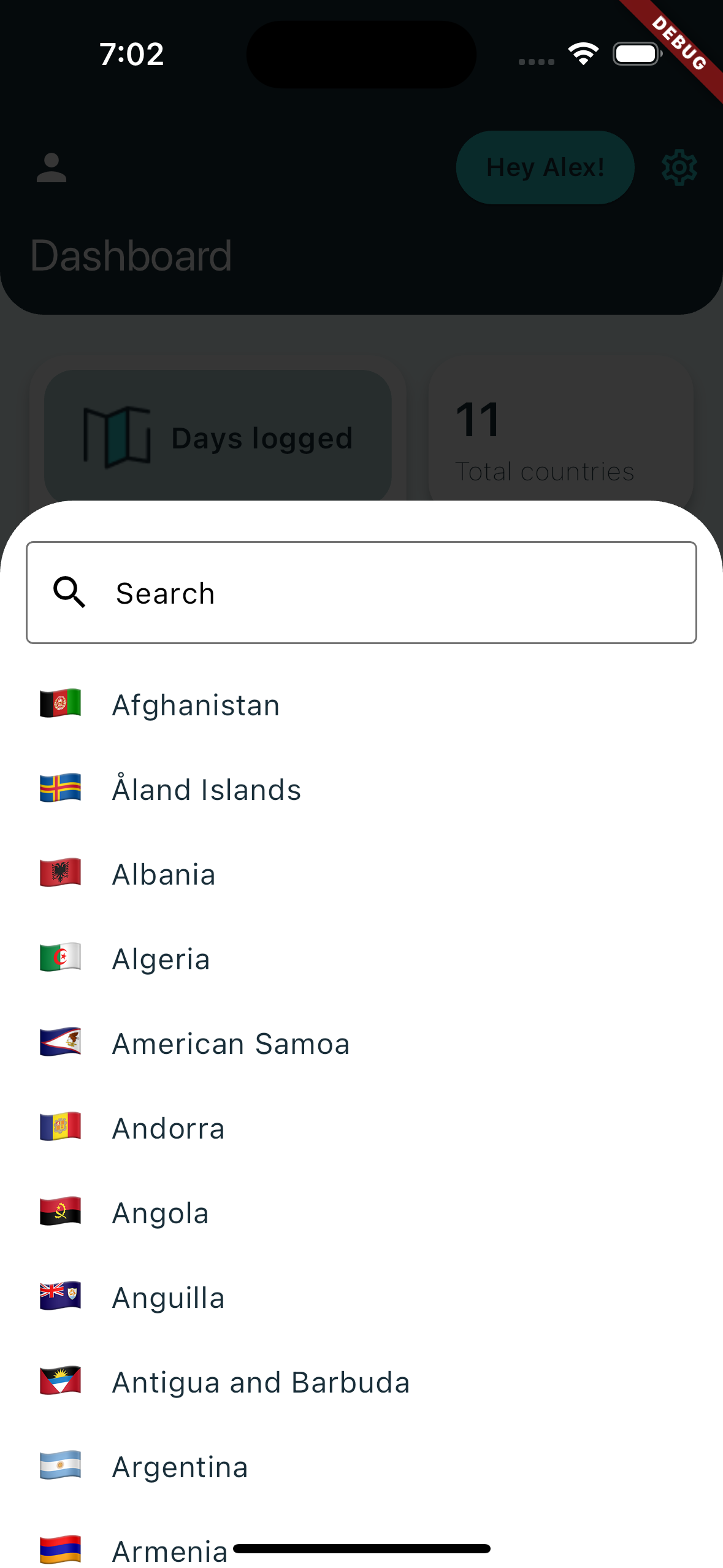This screenshot has width=723, height=1568.
Task: Tap the Hey Alex! greeting button
Action: click(545, 167)
